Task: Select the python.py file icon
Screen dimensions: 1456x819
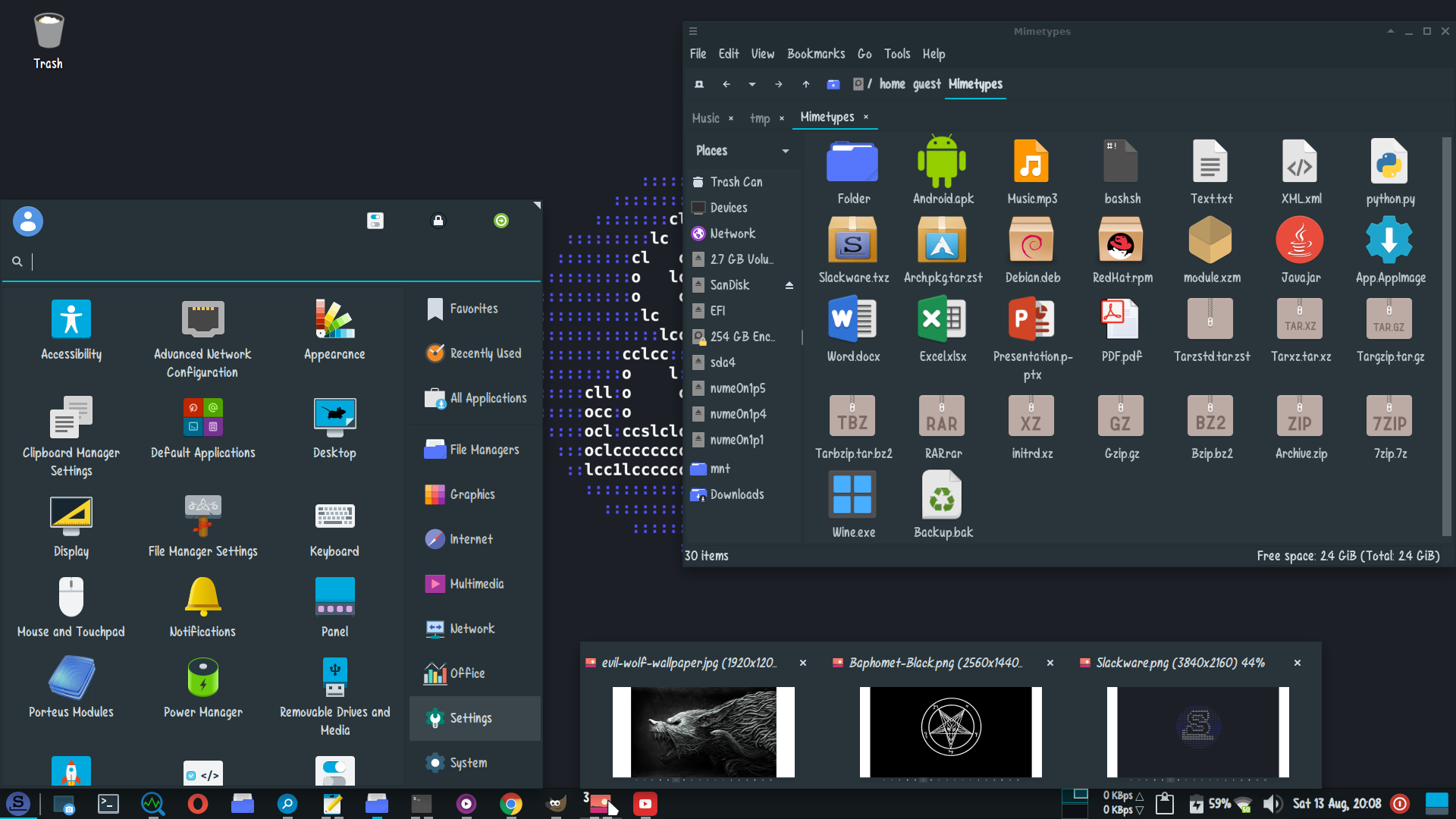Action: tap(1389, 162)
